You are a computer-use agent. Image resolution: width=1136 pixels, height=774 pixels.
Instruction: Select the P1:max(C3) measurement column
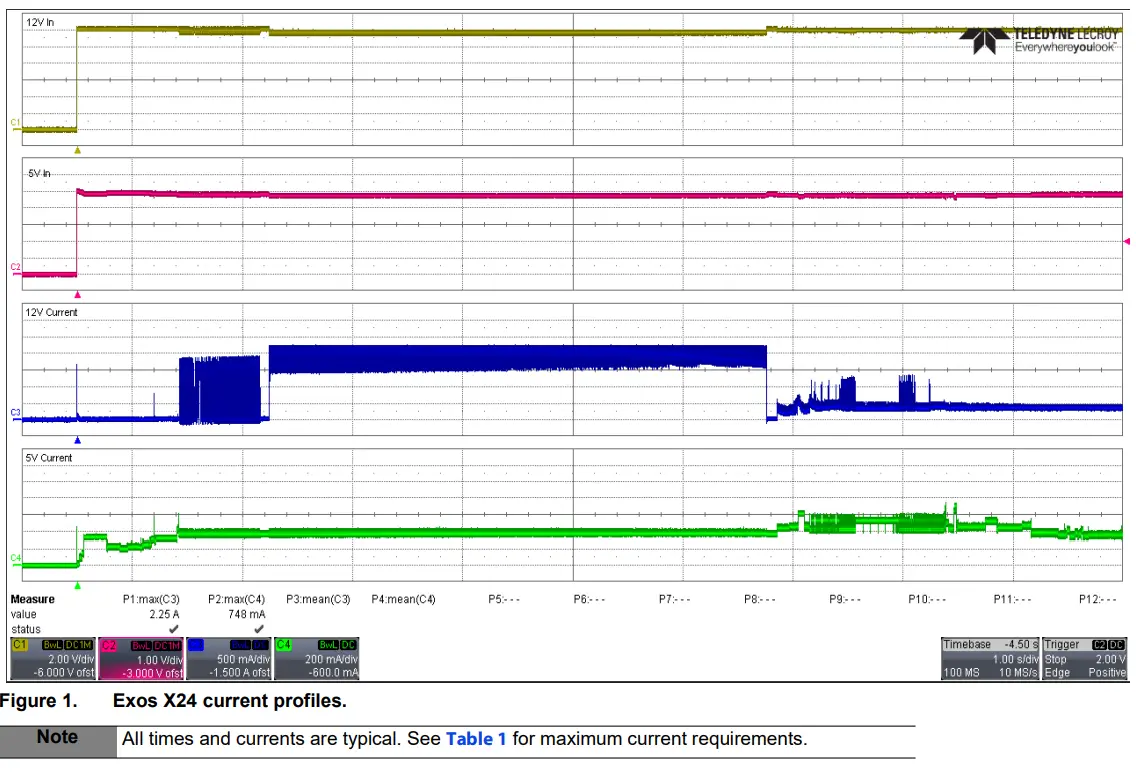[x=151, y=600]
